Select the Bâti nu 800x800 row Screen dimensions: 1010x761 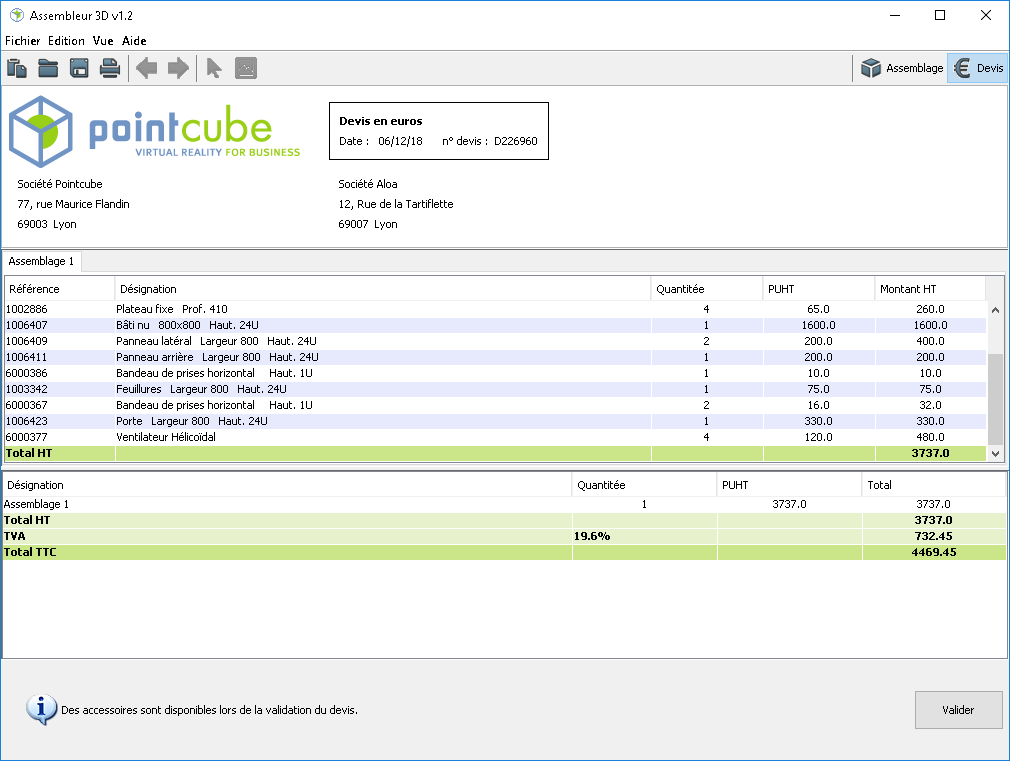(x=495, y=325)
